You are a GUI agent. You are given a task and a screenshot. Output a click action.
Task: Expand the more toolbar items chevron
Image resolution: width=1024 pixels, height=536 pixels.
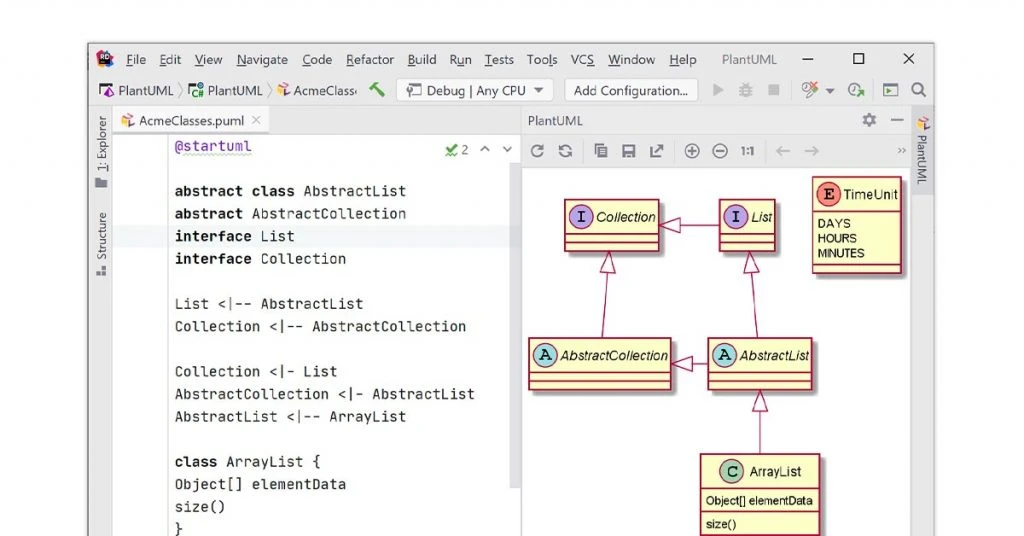click(x=901, y=151)
